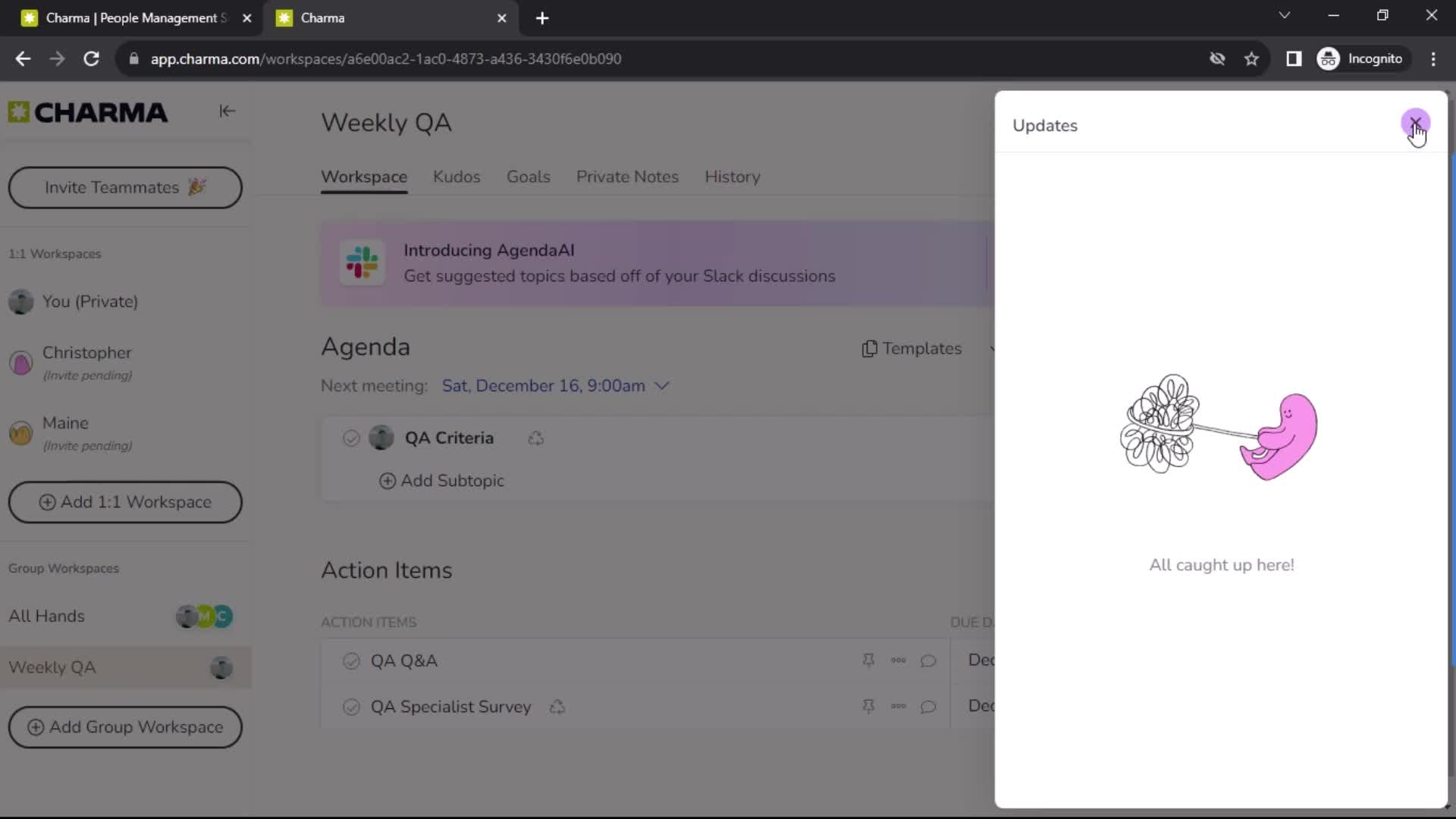1456x819 pixels.
Task: Click the overflow menu icon on QA Q&A
Action: pos(897,659)
